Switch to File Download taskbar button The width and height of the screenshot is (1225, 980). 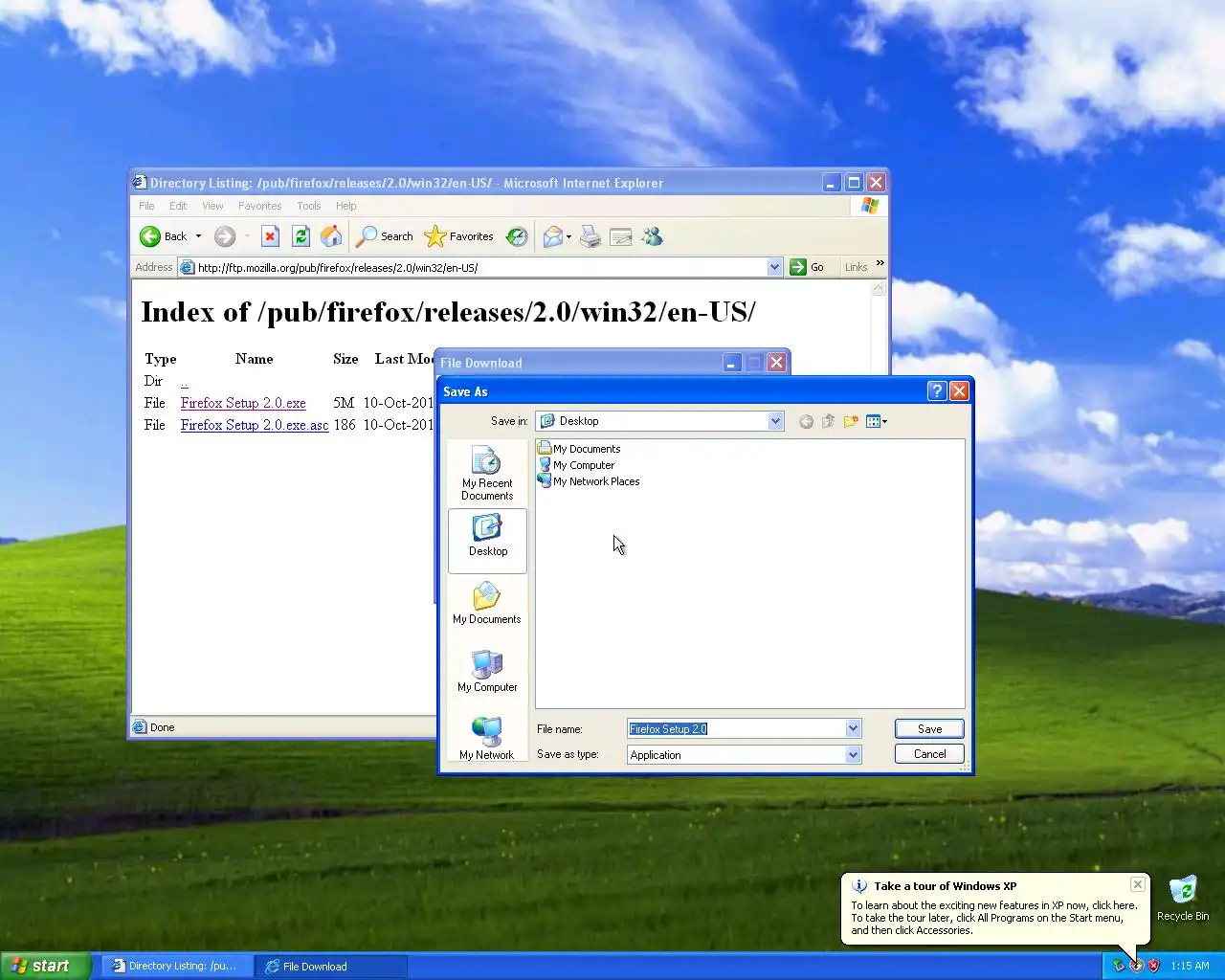(330, 966)
